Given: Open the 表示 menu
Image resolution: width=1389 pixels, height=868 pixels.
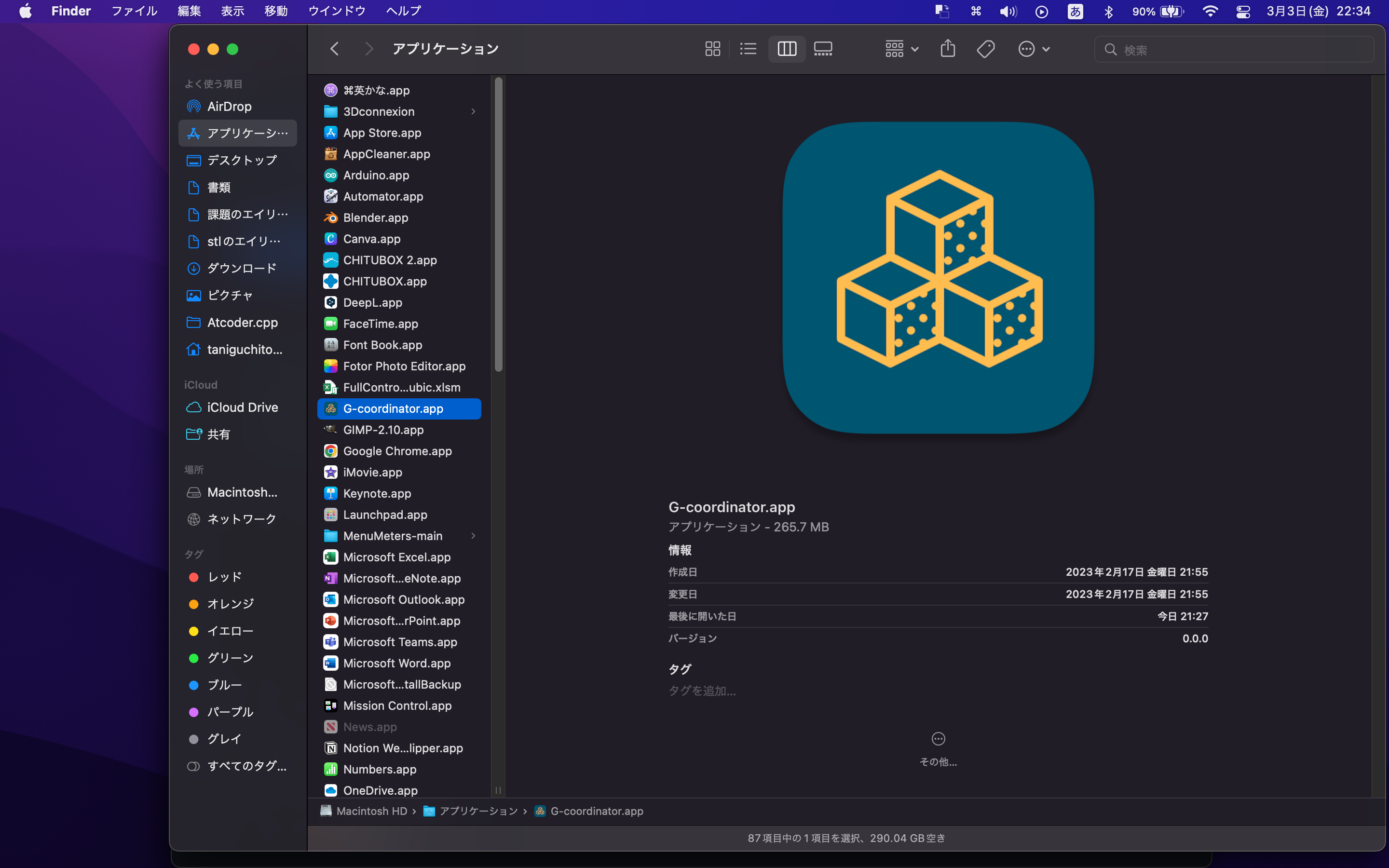Looking at the screenshot, I should [x=232, y=11].
